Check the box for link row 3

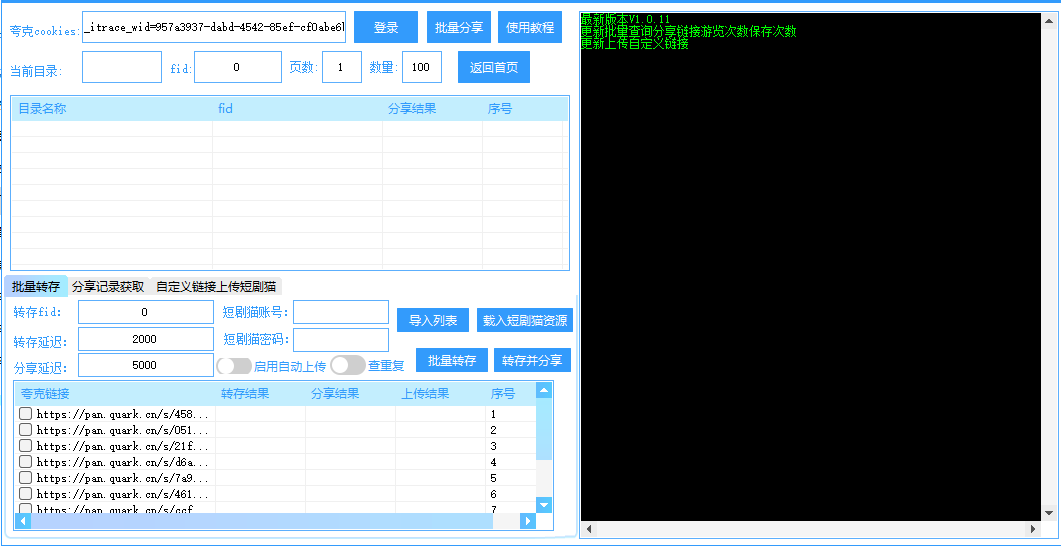tap(26, 446)
